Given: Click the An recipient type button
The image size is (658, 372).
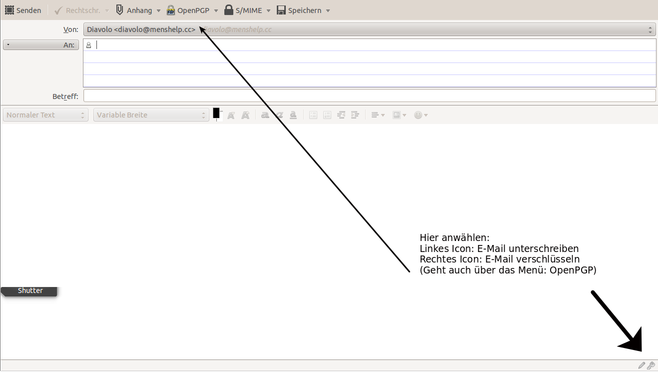Looking at the screenshot, I should 41,45.
